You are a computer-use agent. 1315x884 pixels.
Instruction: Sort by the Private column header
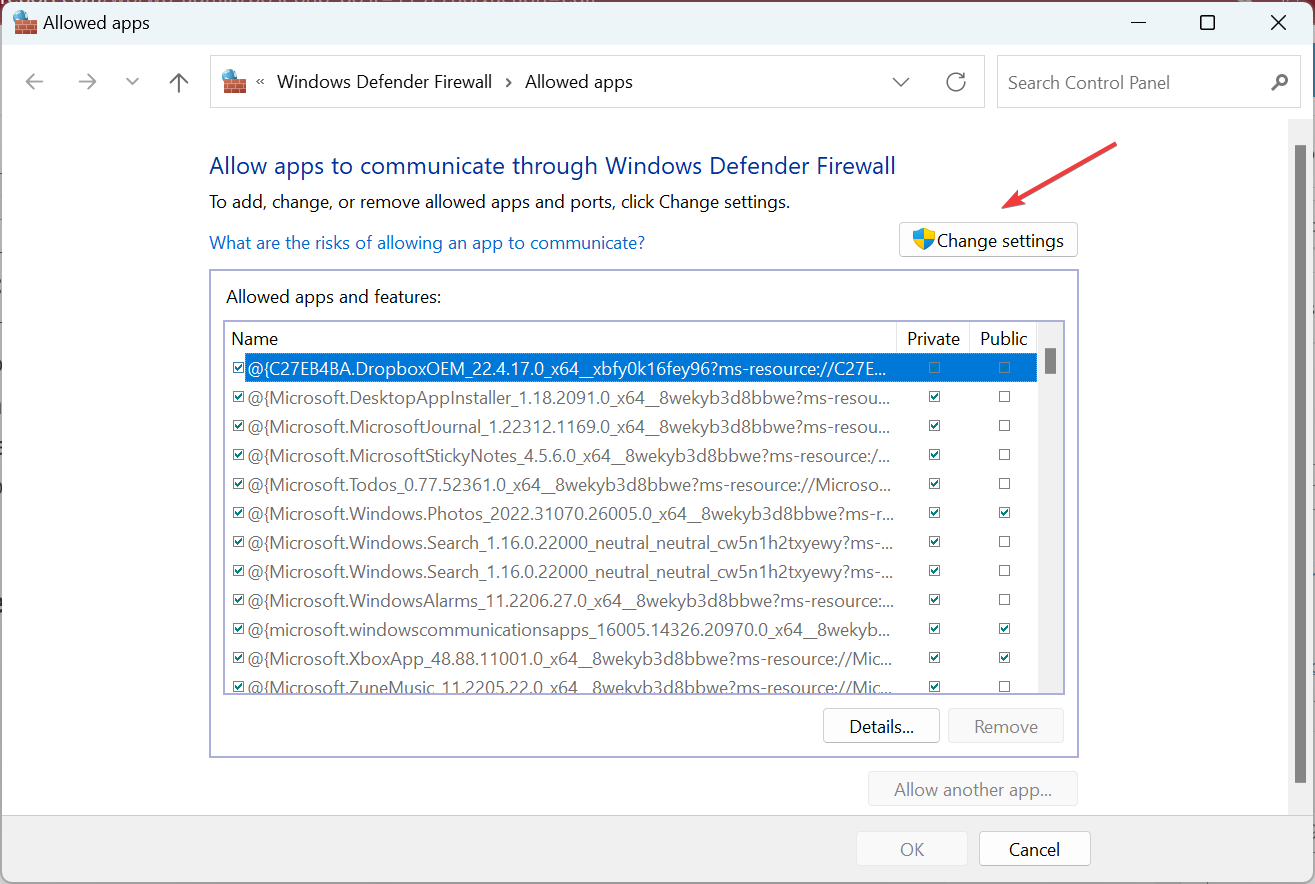(933, 338)
